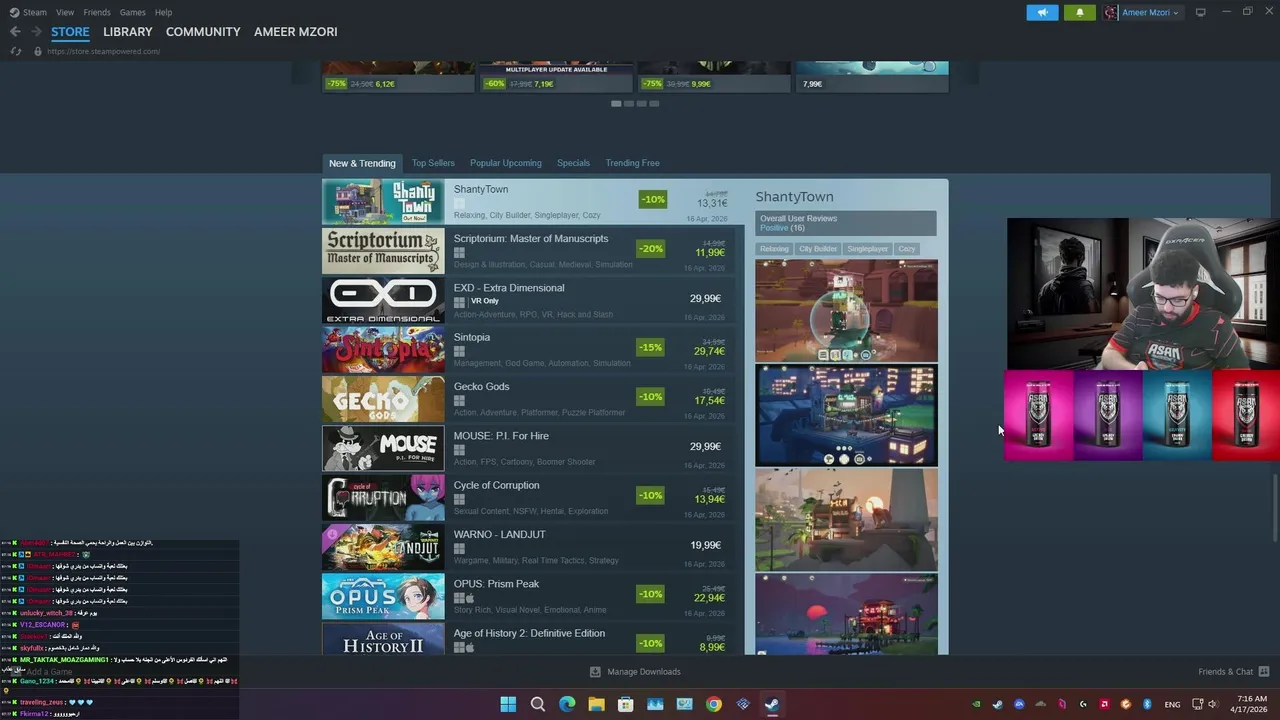Click the back navigation arrow
This screenshot has width=1280, height=720.
(x=15, y=32)
